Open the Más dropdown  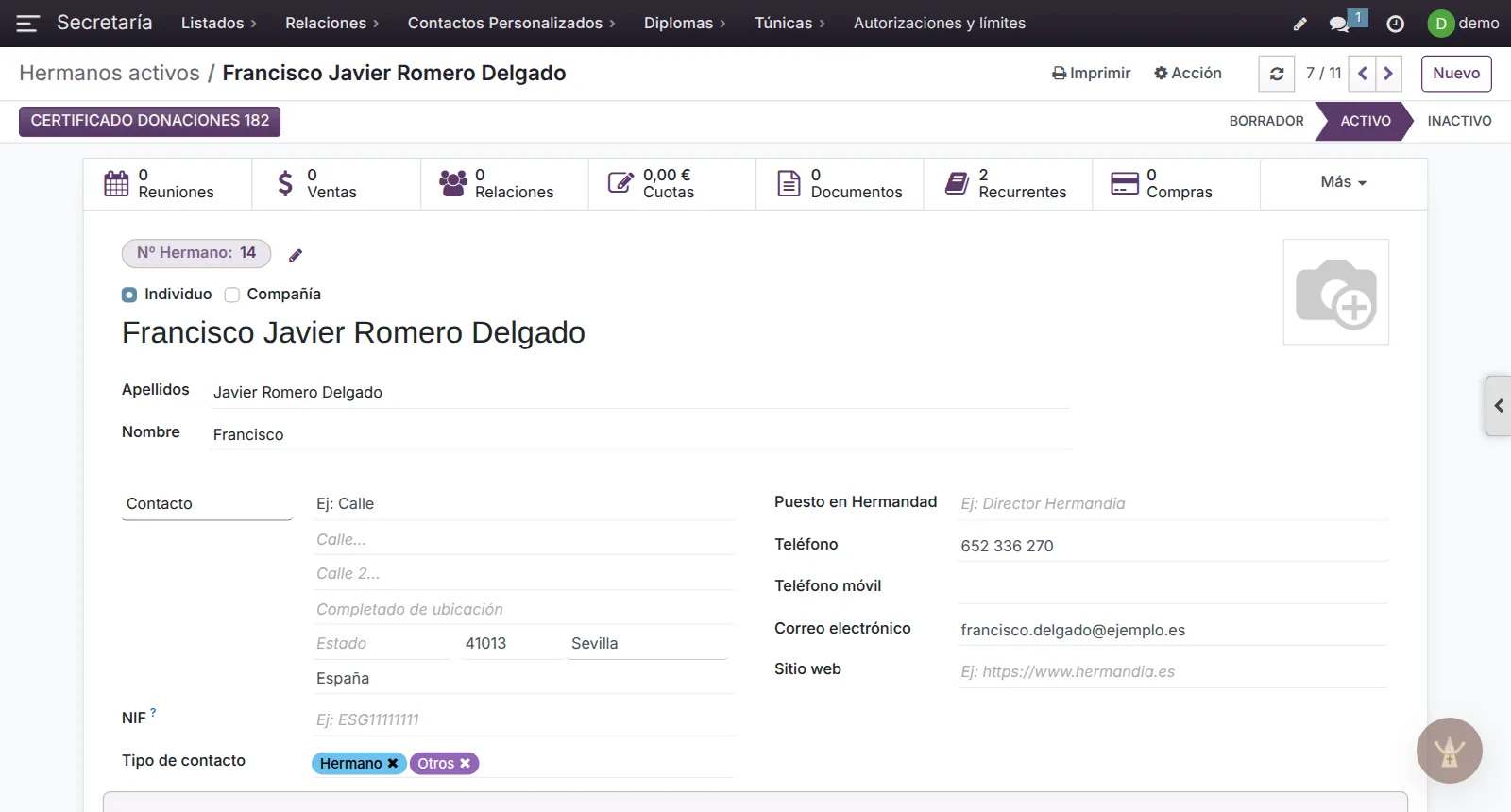[1344, 182]
